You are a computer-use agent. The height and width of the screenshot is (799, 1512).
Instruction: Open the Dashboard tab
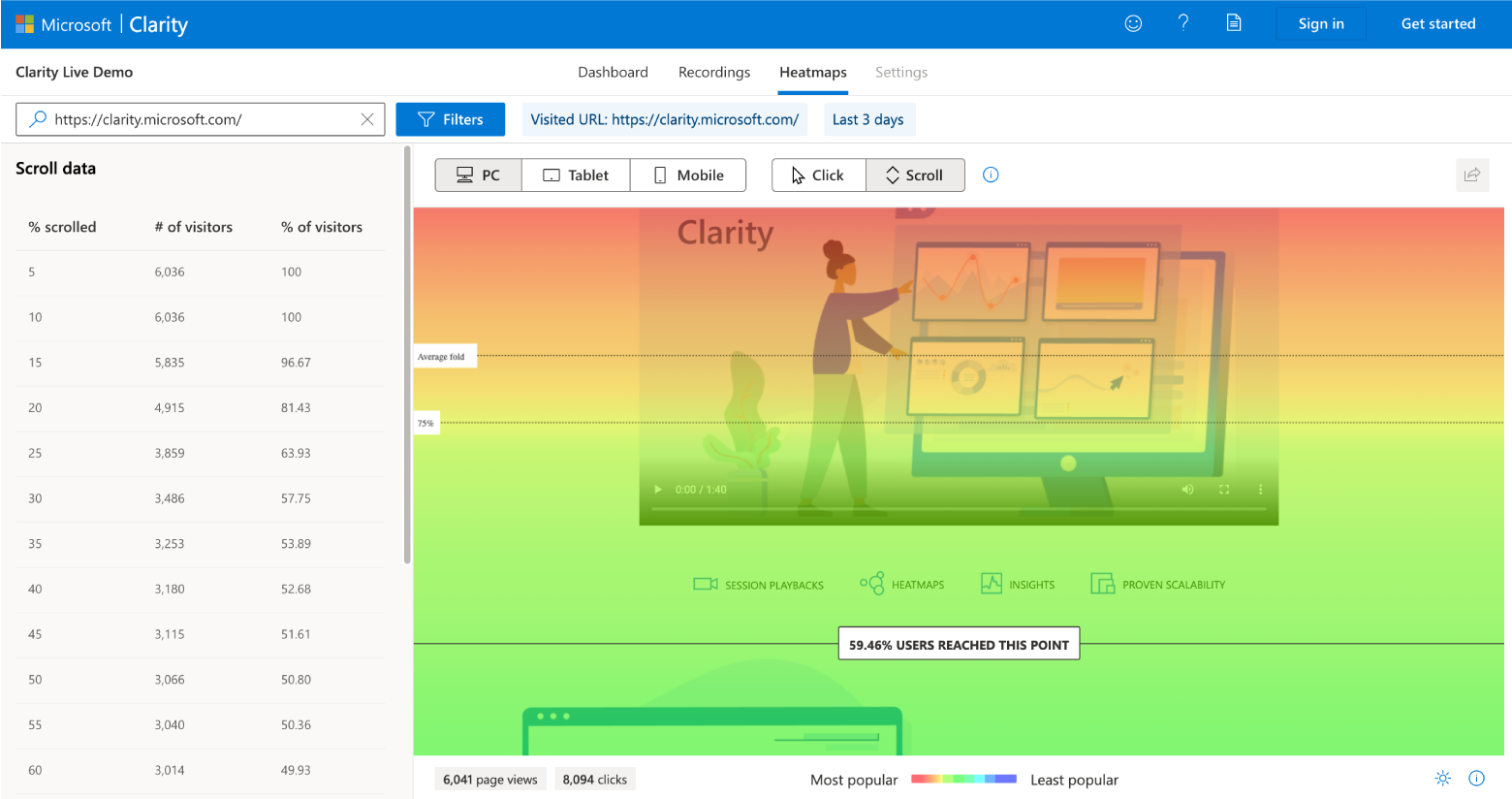click(613, 72)
